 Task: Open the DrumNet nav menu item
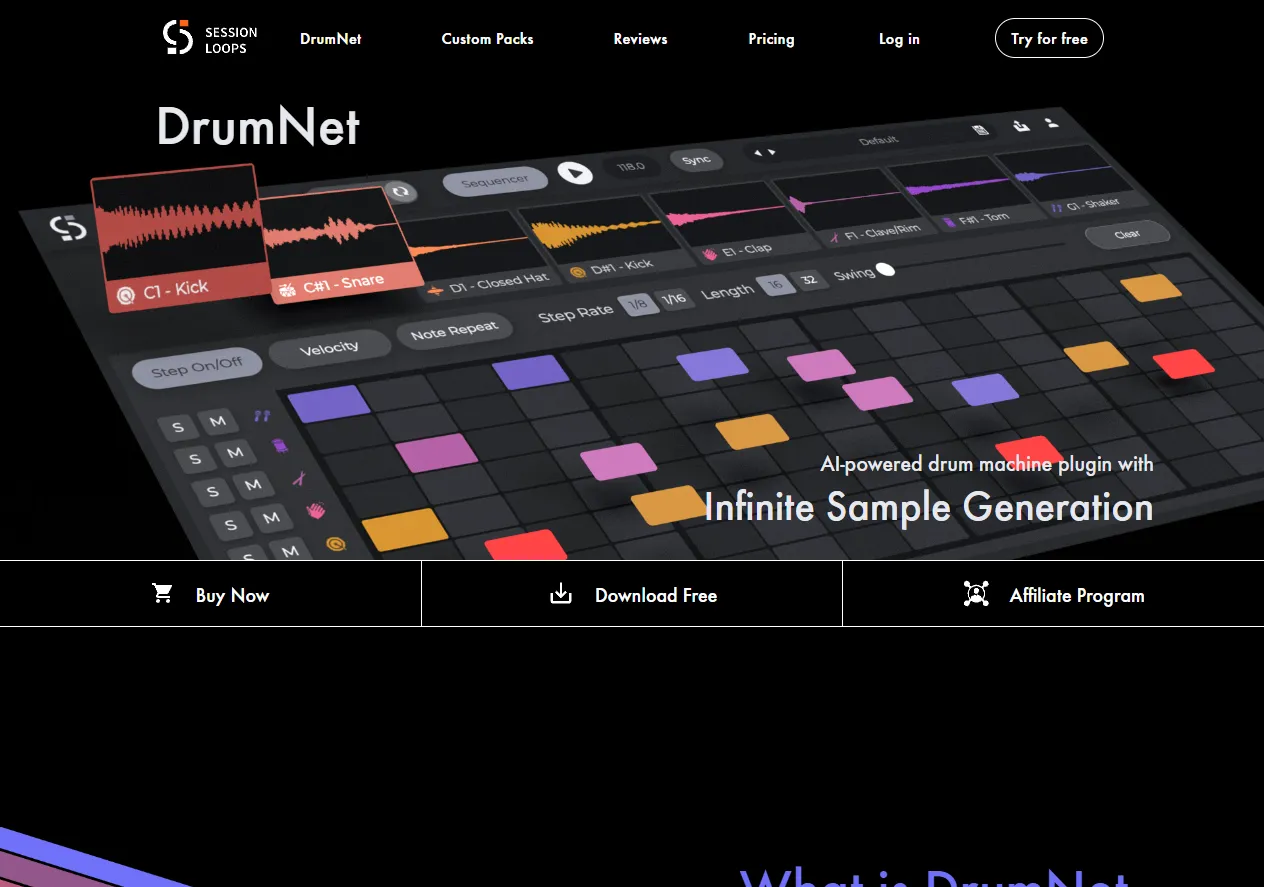click(x=331, y=39)
